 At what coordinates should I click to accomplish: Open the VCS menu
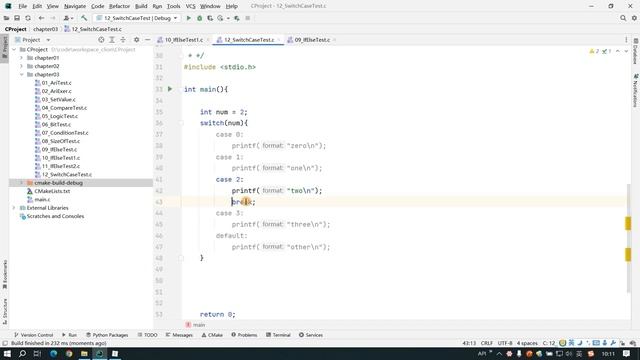point(190,6)
